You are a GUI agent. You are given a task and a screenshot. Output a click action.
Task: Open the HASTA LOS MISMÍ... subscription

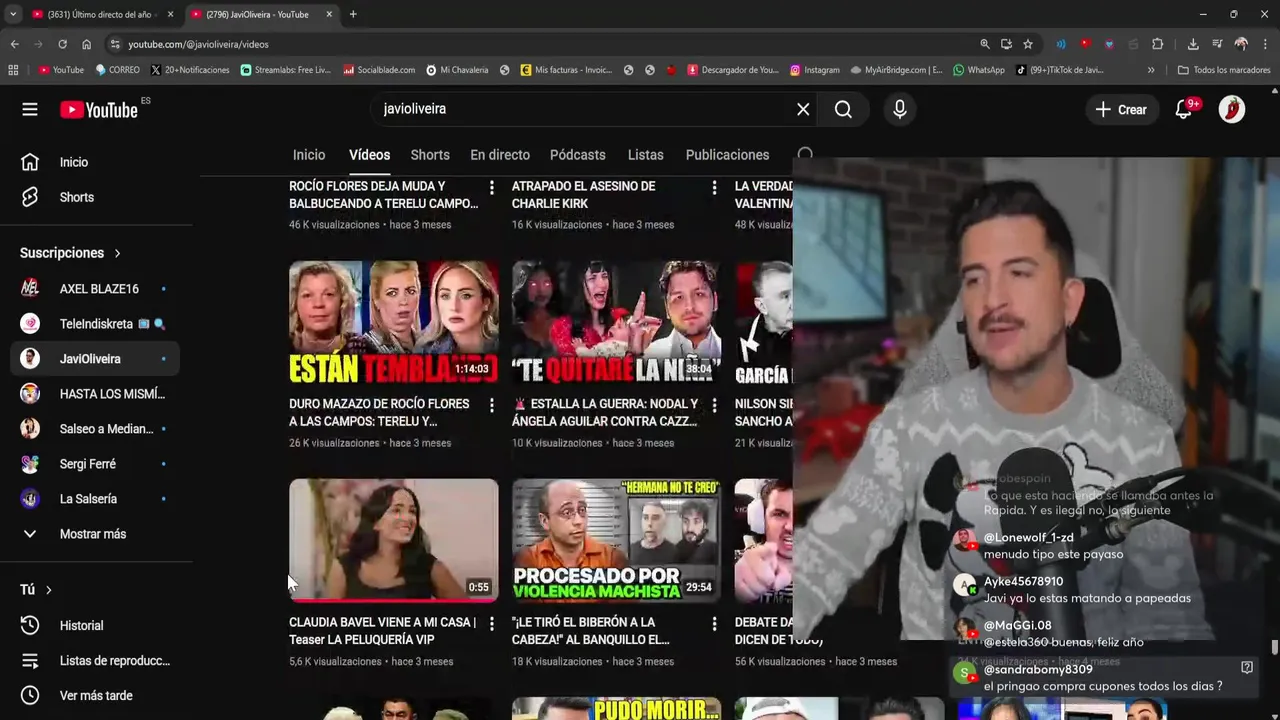point(97,394)
